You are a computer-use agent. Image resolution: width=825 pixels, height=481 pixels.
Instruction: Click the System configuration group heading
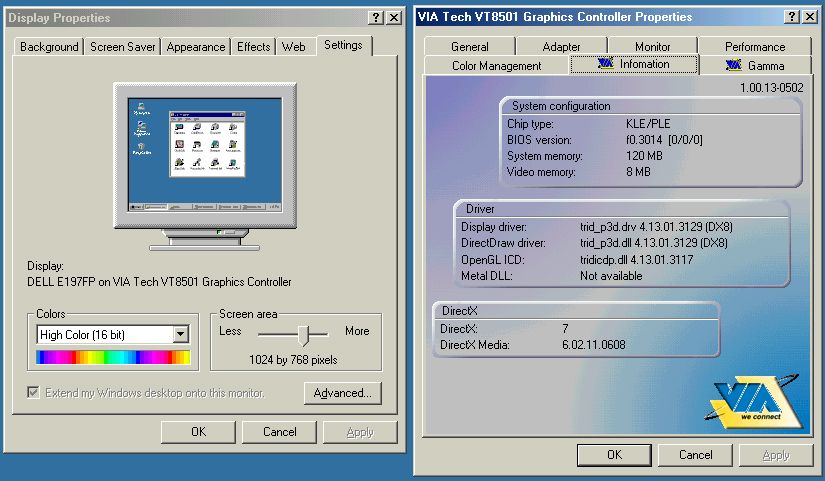pos(561,106)
